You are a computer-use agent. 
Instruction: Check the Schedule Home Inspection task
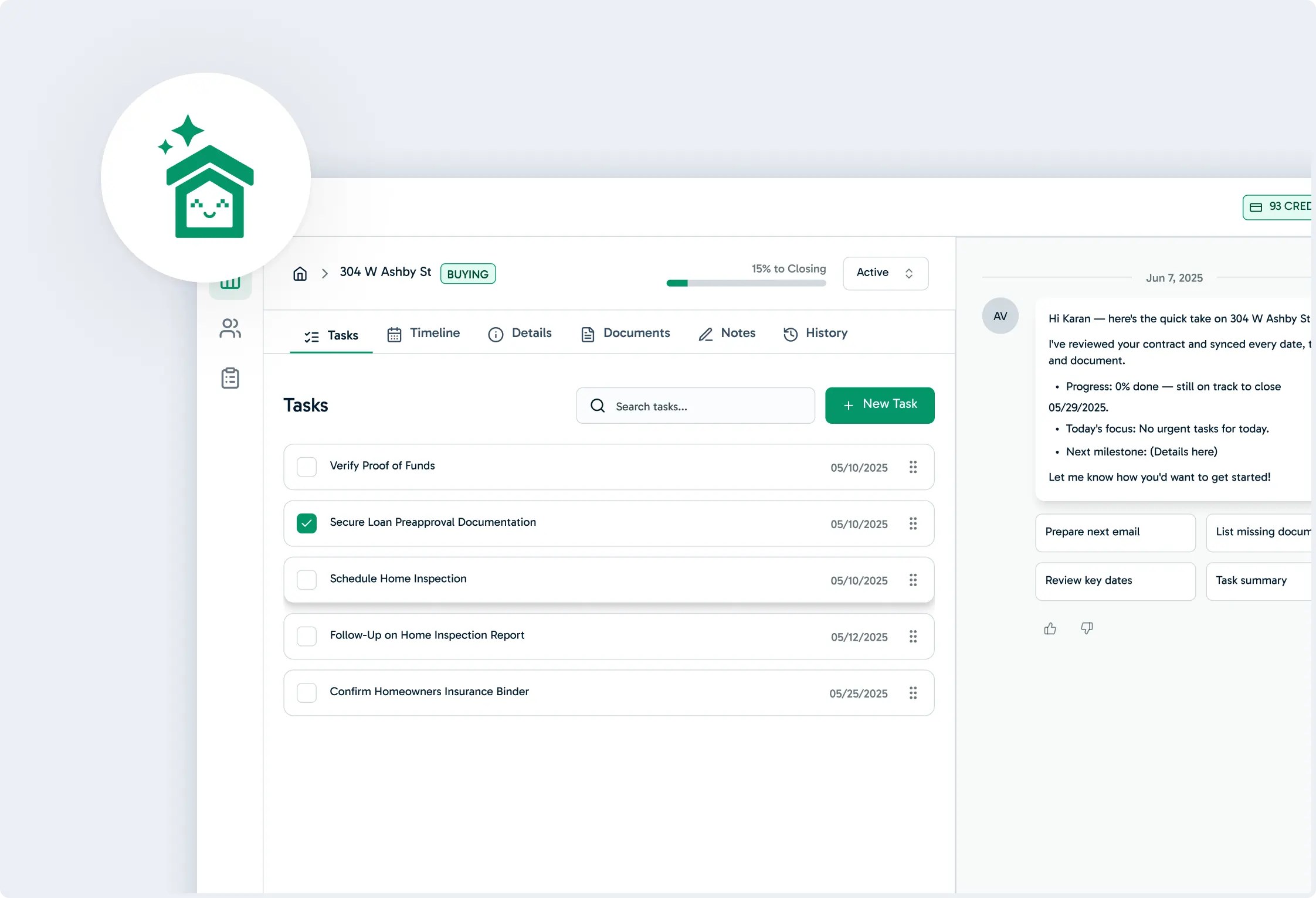click(307, 580)
